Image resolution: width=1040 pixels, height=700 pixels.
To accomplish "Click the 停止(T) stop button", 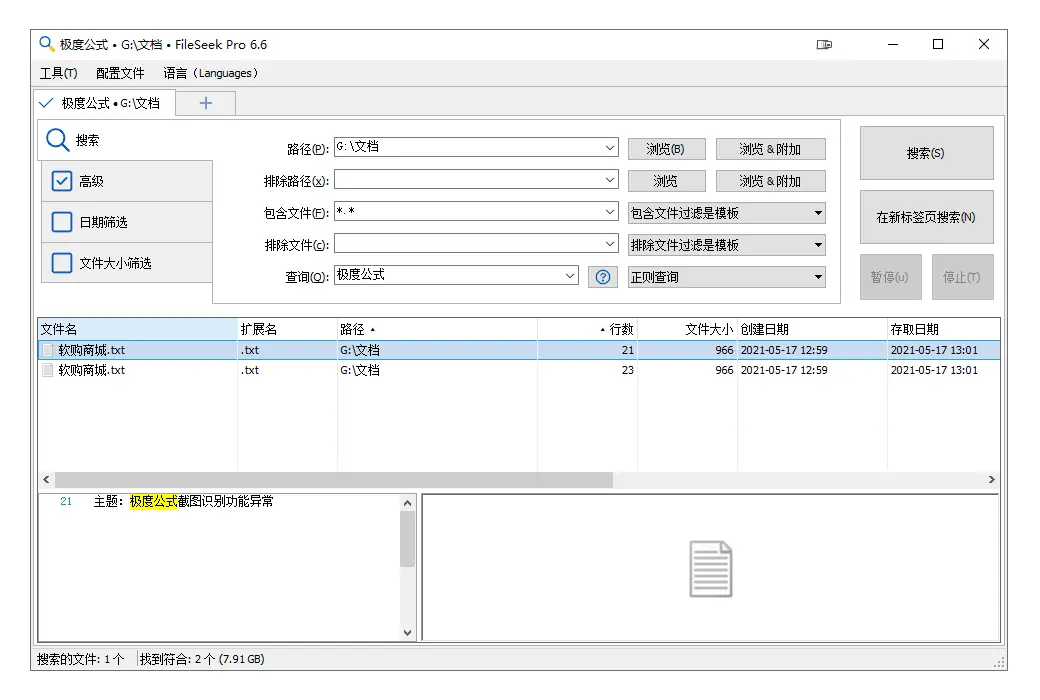I will point(962,277).
